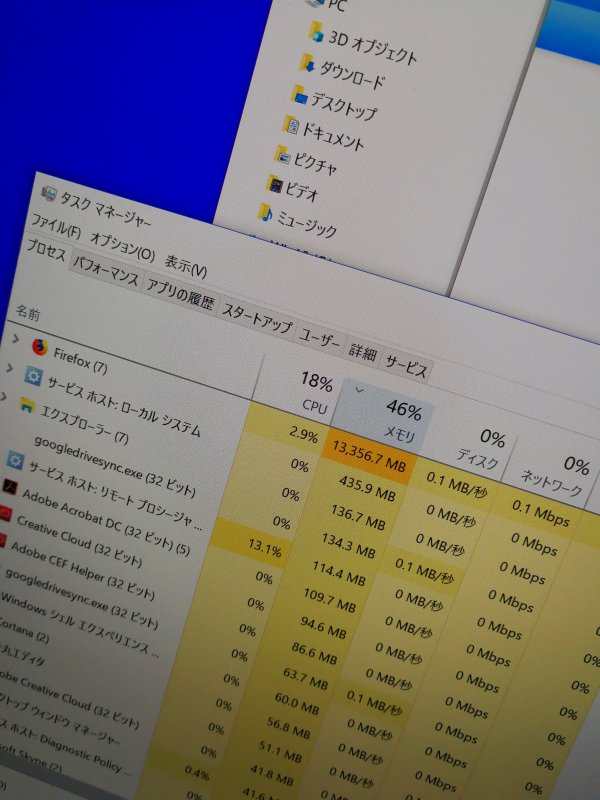This screenshot has width=600, height=800.
Task: Switch to the アプリの履歴 tab
Action: point(181,295)
